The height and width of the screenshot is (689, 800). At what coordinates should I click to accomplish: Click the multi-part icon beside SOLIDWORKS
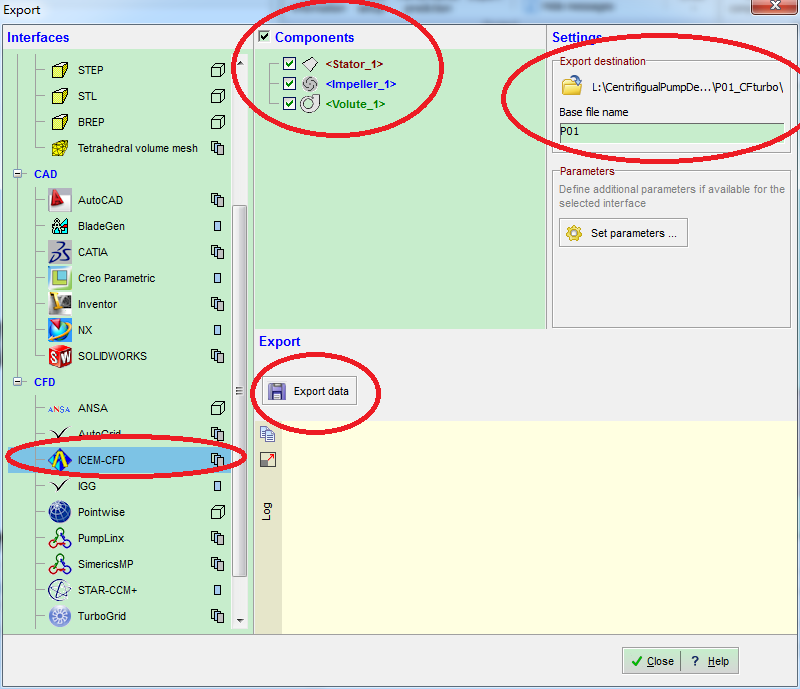tap(217, 356)
